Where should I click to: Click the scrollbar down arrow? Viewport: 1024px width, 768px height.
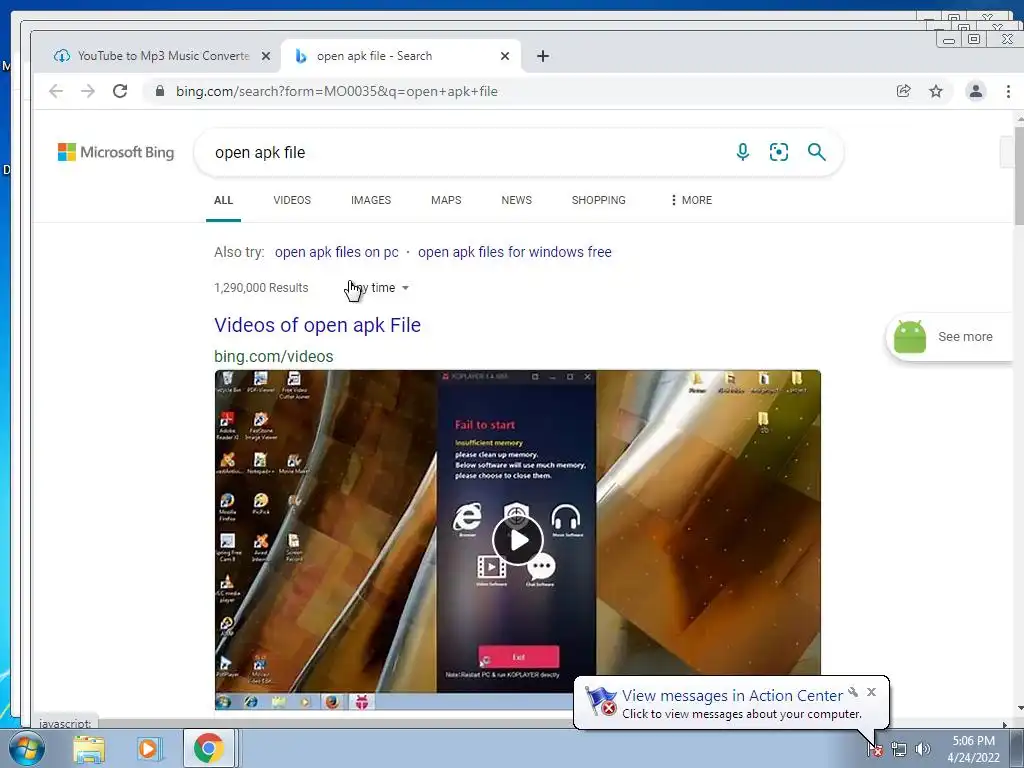point(1019,708)
